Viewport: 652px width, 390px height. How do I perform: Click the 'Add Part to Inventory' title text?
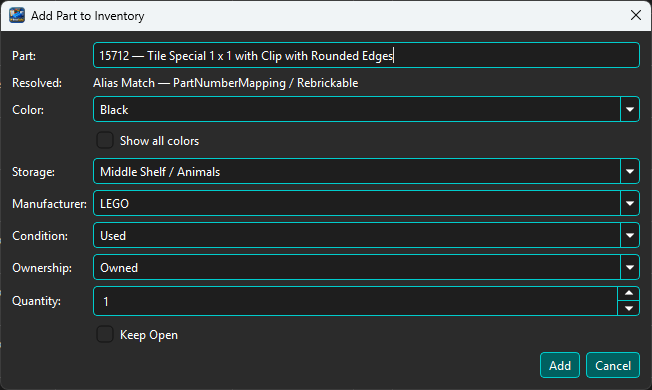88,16
